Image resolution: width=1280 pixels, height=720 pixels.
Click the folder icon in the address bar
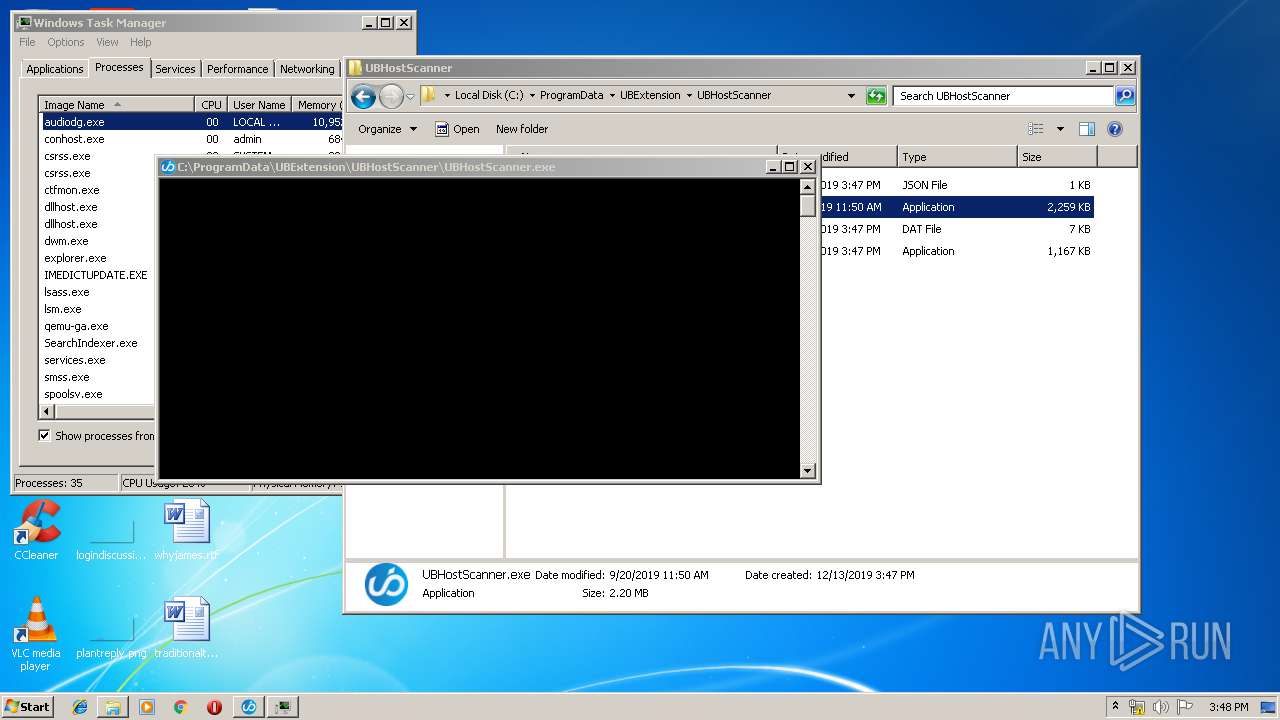pyautogui.click(x=429, y=96)
